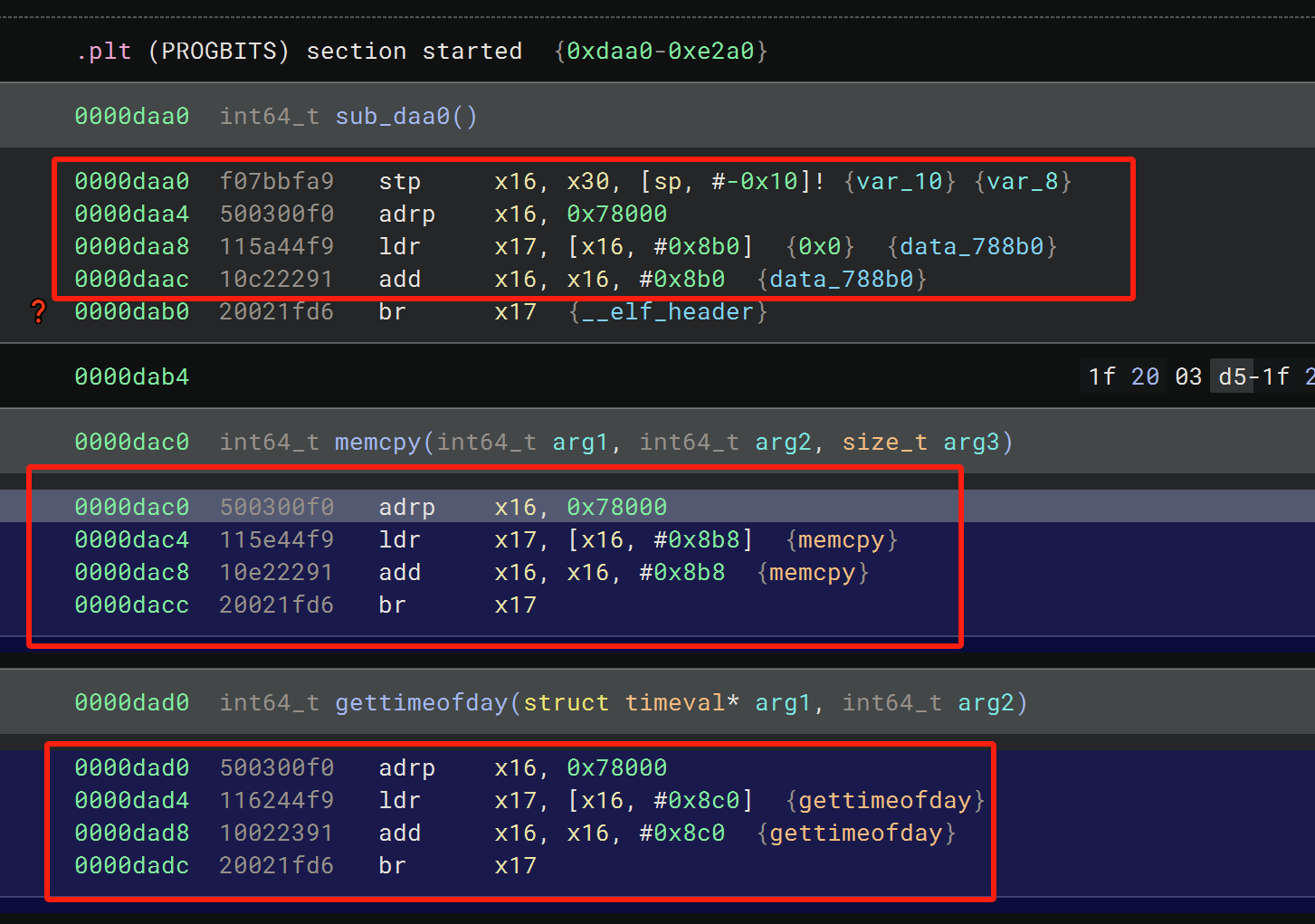Select the .plt section started text

pyautogui.click(x=300, y=51)
